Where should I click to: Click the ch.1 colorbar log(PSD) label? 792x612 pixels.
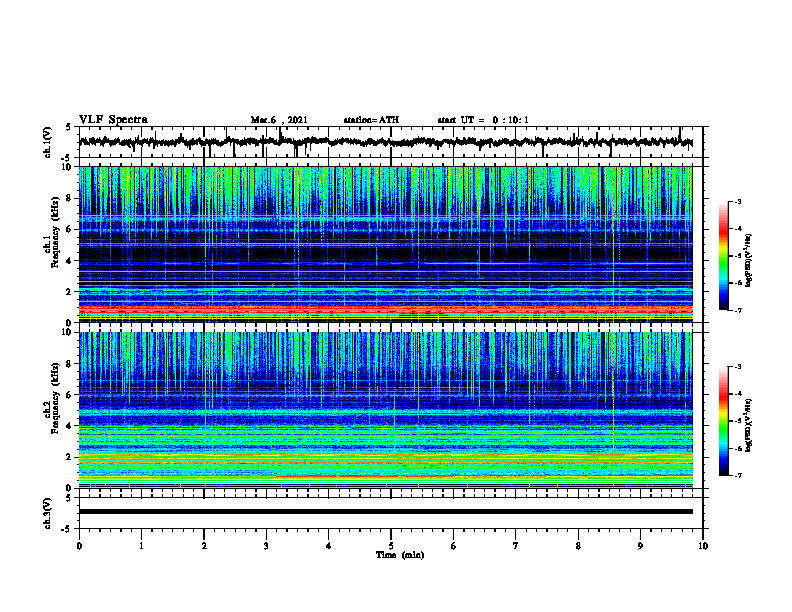(x=749, y=260)
